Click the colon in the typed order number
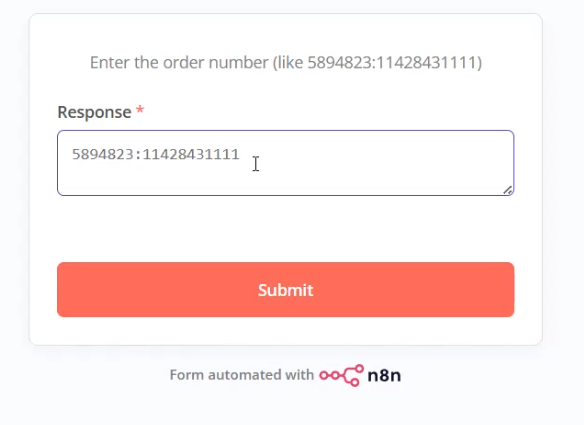This screenshot has width=584, height=425. tap(138, 155)
